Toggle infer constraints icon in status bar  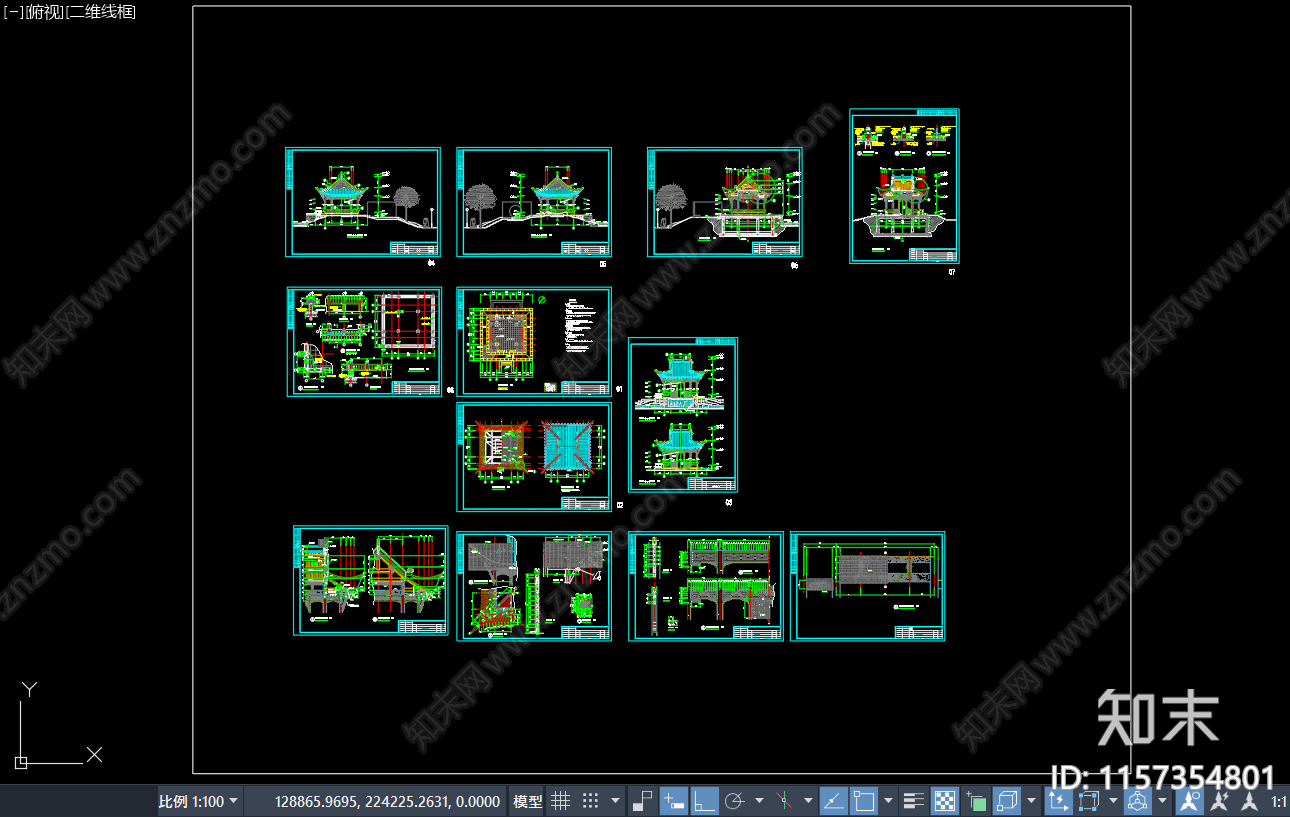[x=643, y=801]
